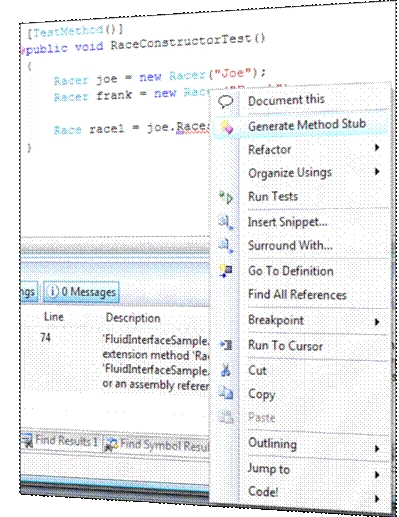Click the Find Results 1 tab icon
Viewport: 399px width, 517px height.
27,440
